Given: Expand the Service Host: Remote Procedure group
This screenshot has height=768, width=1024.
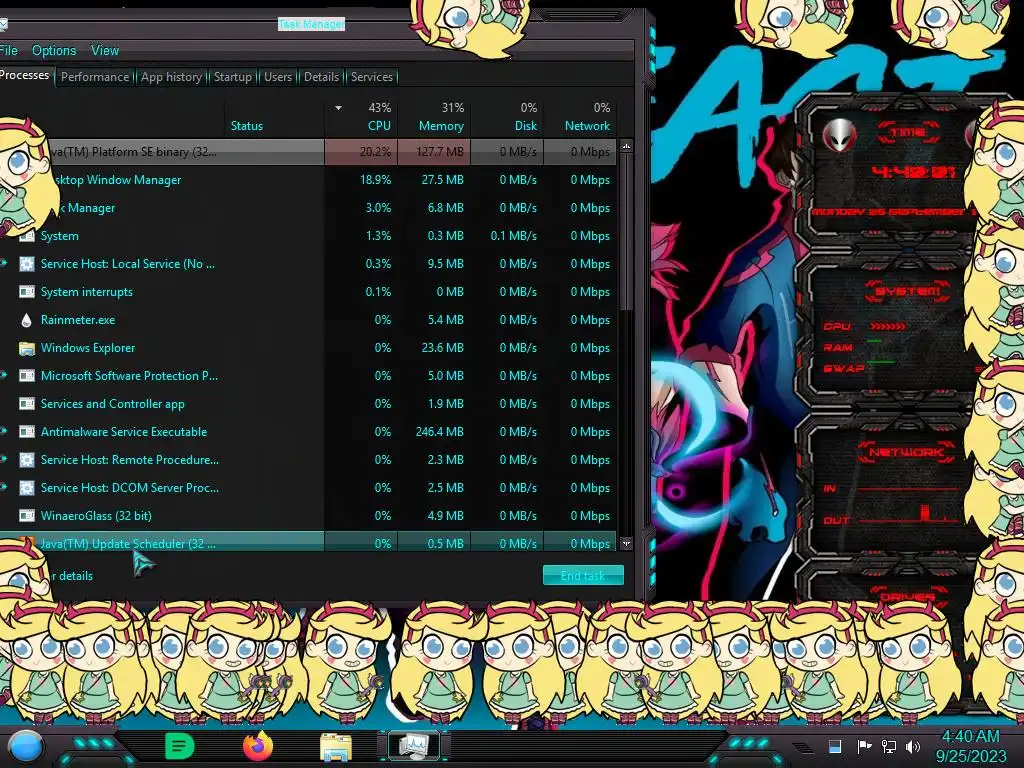Looking at the screenshot, I should pos(3,460).
